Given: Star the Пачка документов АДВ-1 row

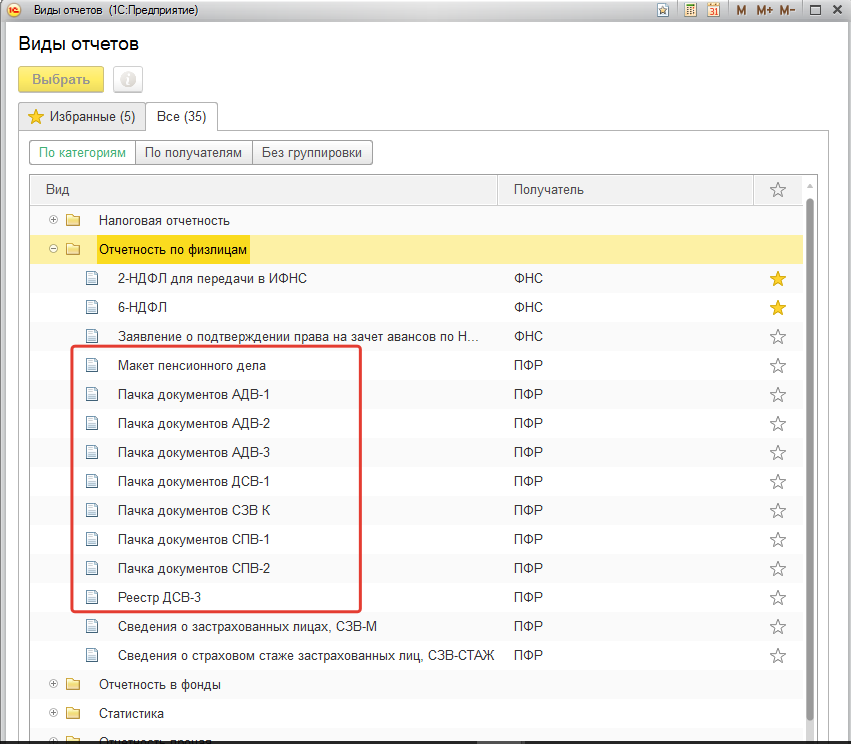Looking at the screenshot, I should (778, 395).
